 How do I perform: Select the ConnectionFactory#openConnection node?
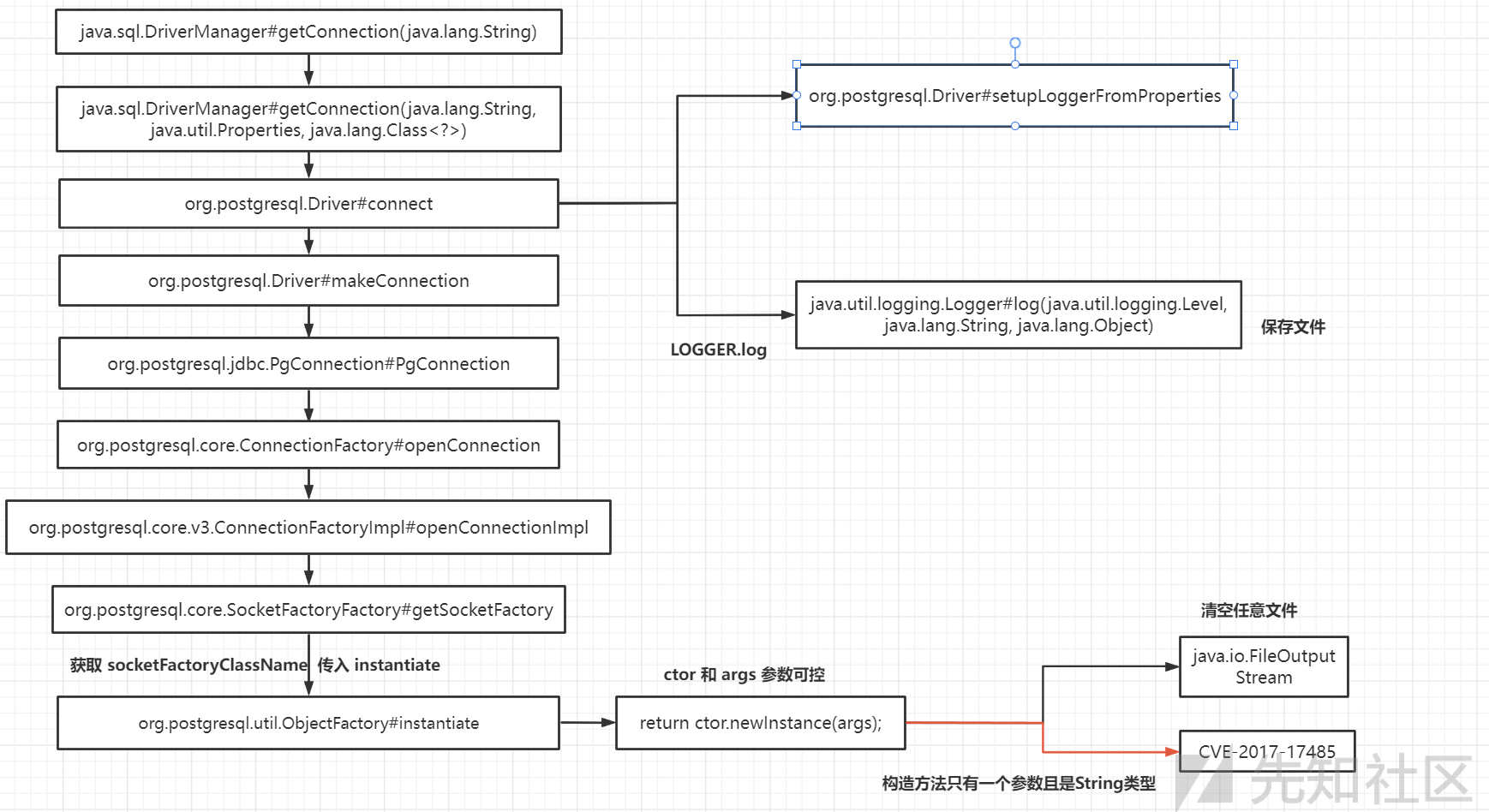point(308,445)
